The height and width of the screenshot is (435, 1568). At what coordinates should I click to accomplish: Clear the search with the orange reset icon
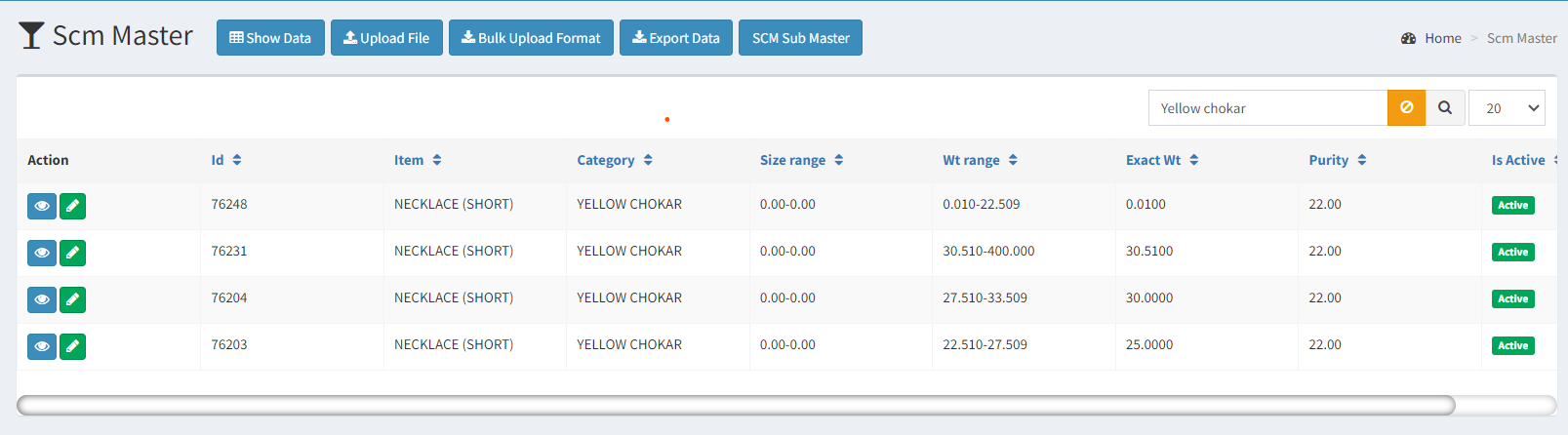coord(1407,108)
